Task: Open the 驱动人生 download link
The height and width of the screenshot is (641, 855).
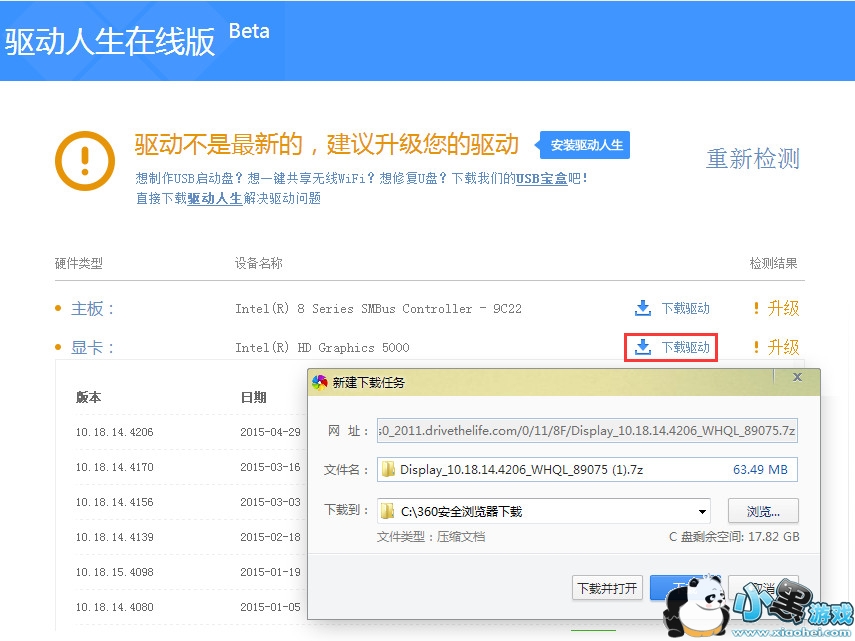Action: [214, 198]
